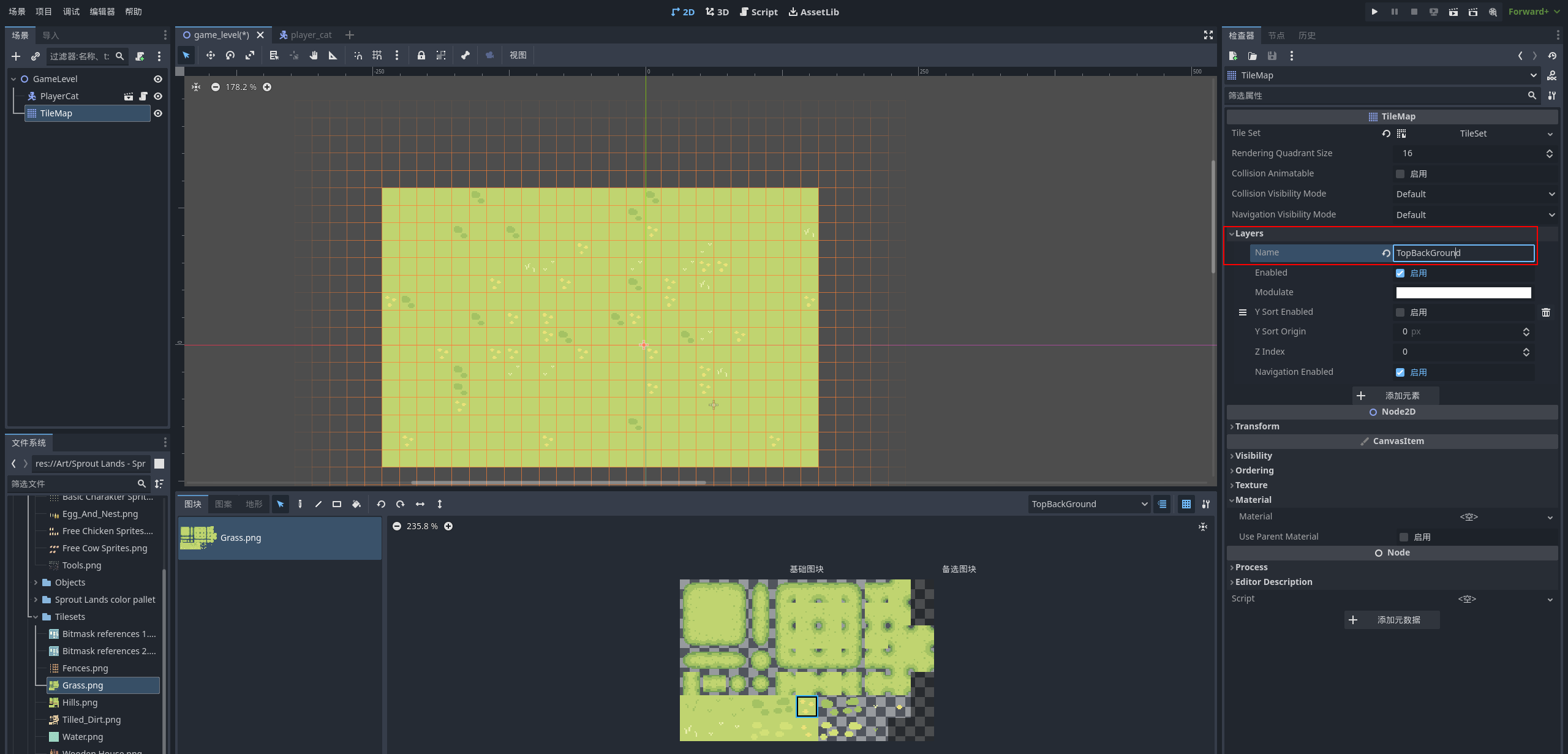This screenshot has height=754, width=1568.
Task: Click the 添加元数据 button
Action: point(1392,620)
